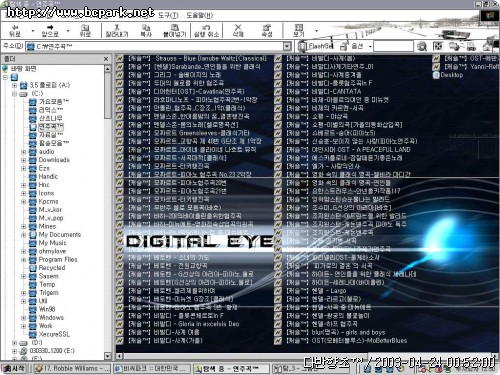Screen dimensions: 500x375
Task: Select the XecureSSL folder
Action: click(54, 334)
